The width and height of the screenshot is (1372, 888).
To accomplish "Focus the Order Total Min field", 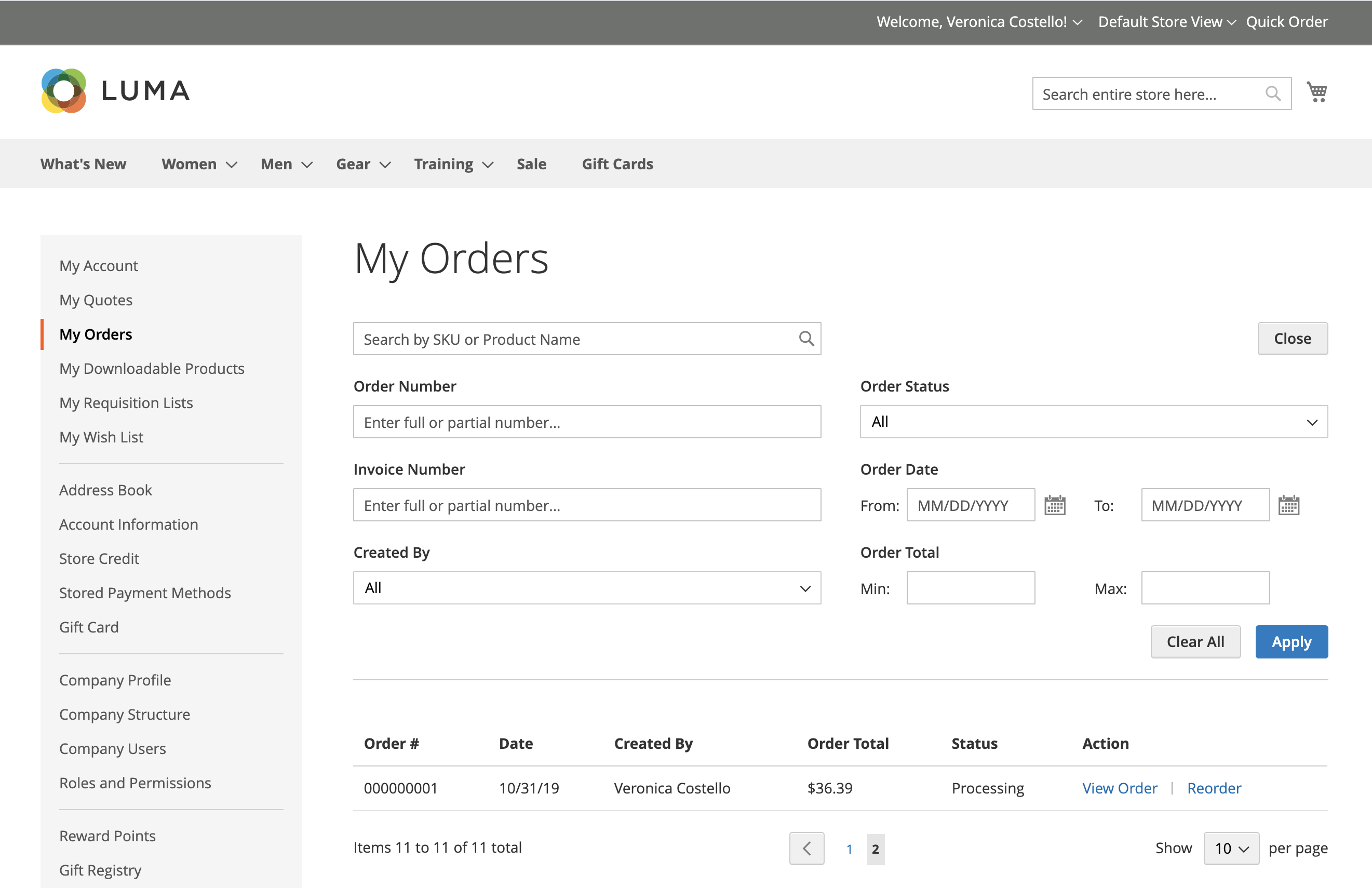I will tap(970, 587).
